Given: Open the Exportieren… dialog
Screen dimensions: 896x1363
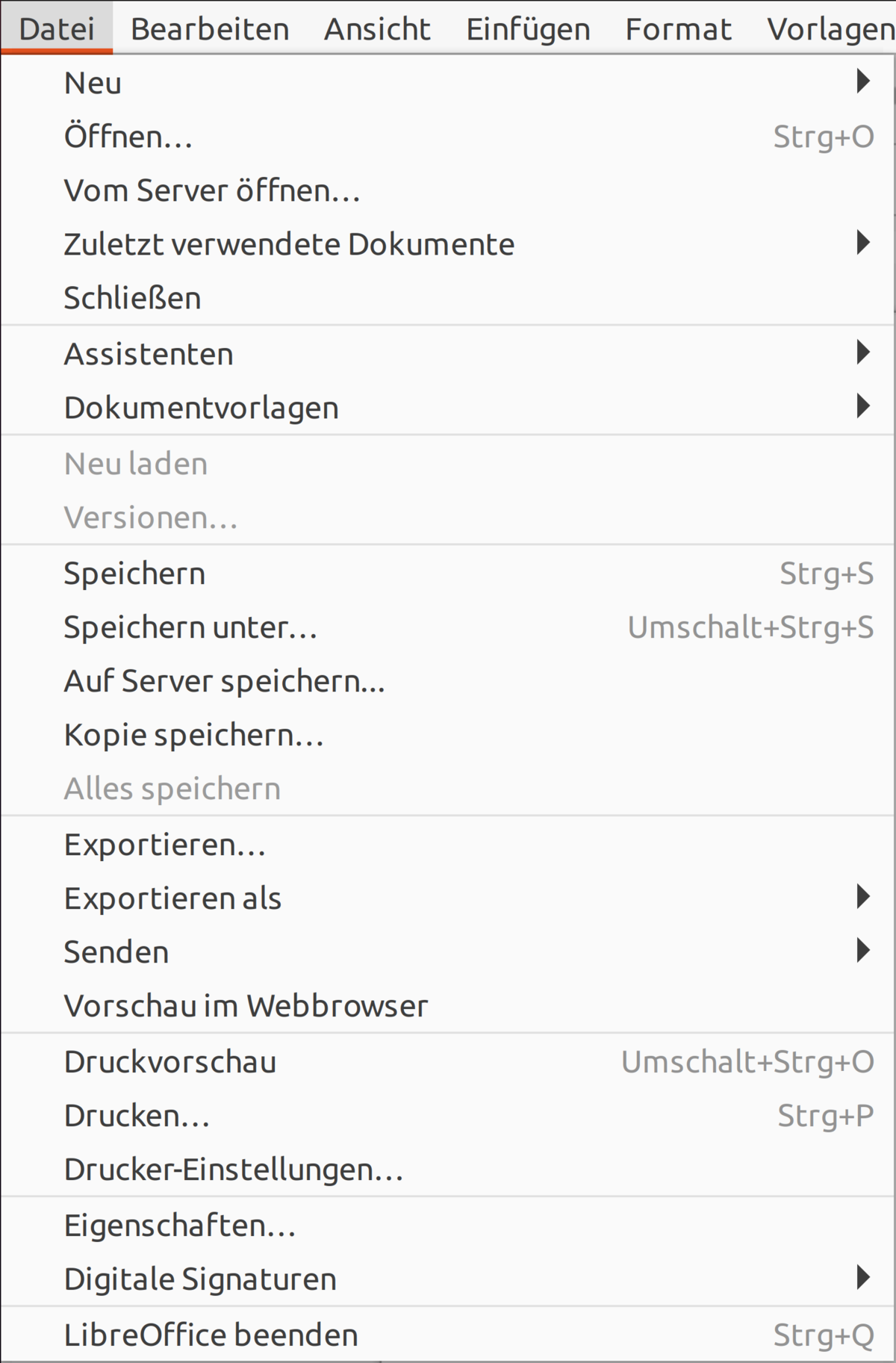Looking at the screenshot, I should (x=447, y=844).
